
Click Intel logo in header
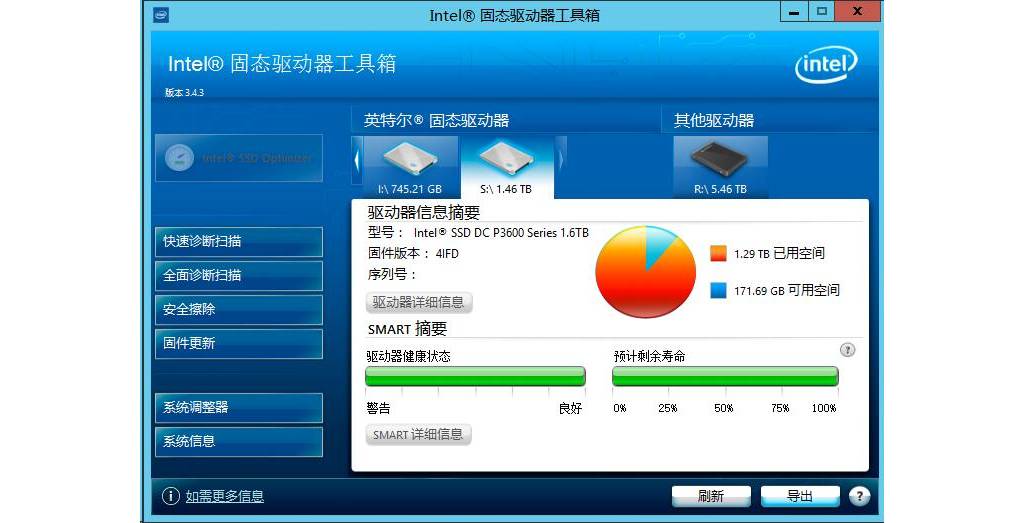pos(826,64)
